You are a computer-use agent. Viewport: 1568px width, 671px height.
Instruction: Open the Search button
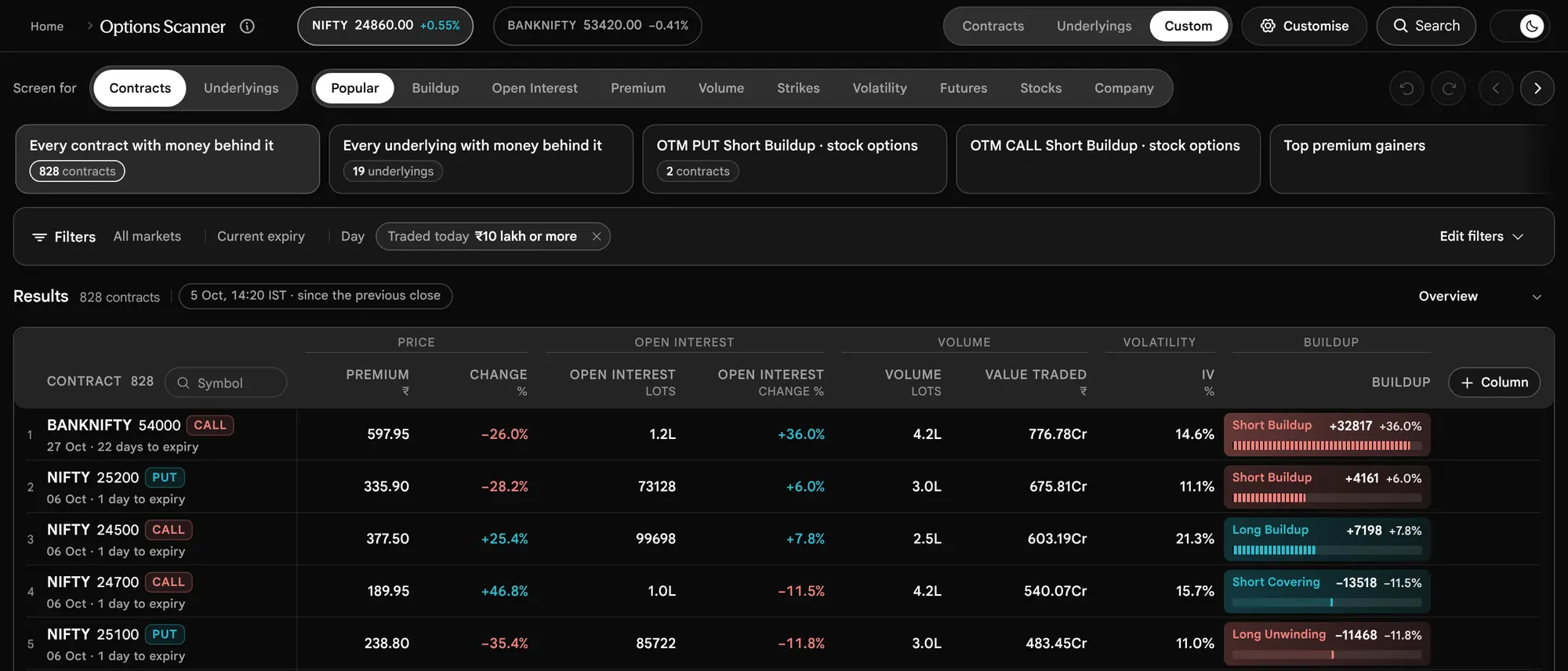[x=1426, y=26]
